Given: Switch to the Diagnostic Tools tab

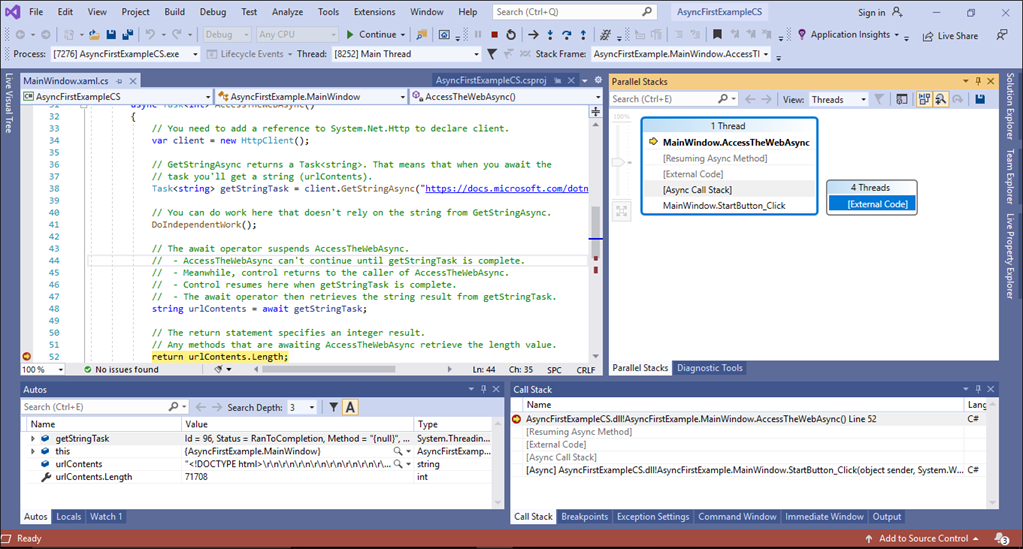Looking at the screenshot, I should [x=709, y=368].
